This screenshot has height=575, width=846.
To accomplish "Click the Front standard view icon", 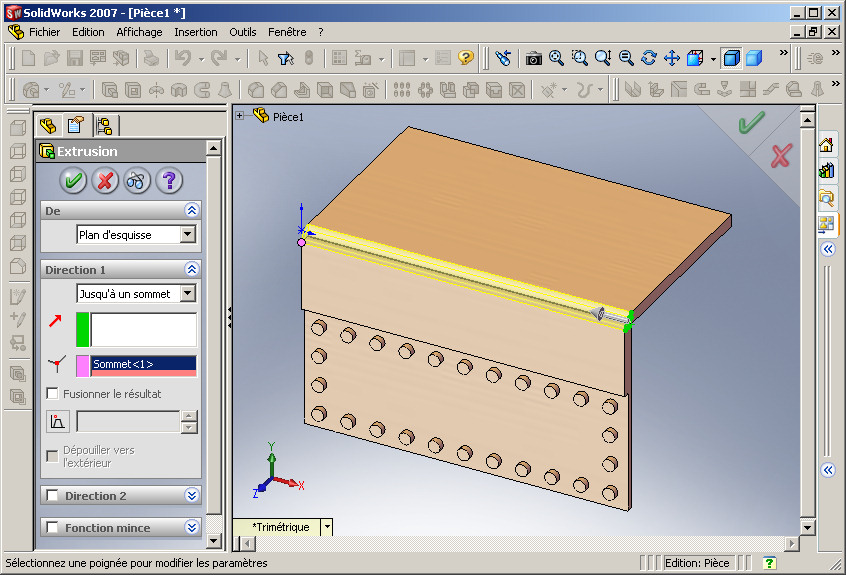I will (x=17, y=128).
